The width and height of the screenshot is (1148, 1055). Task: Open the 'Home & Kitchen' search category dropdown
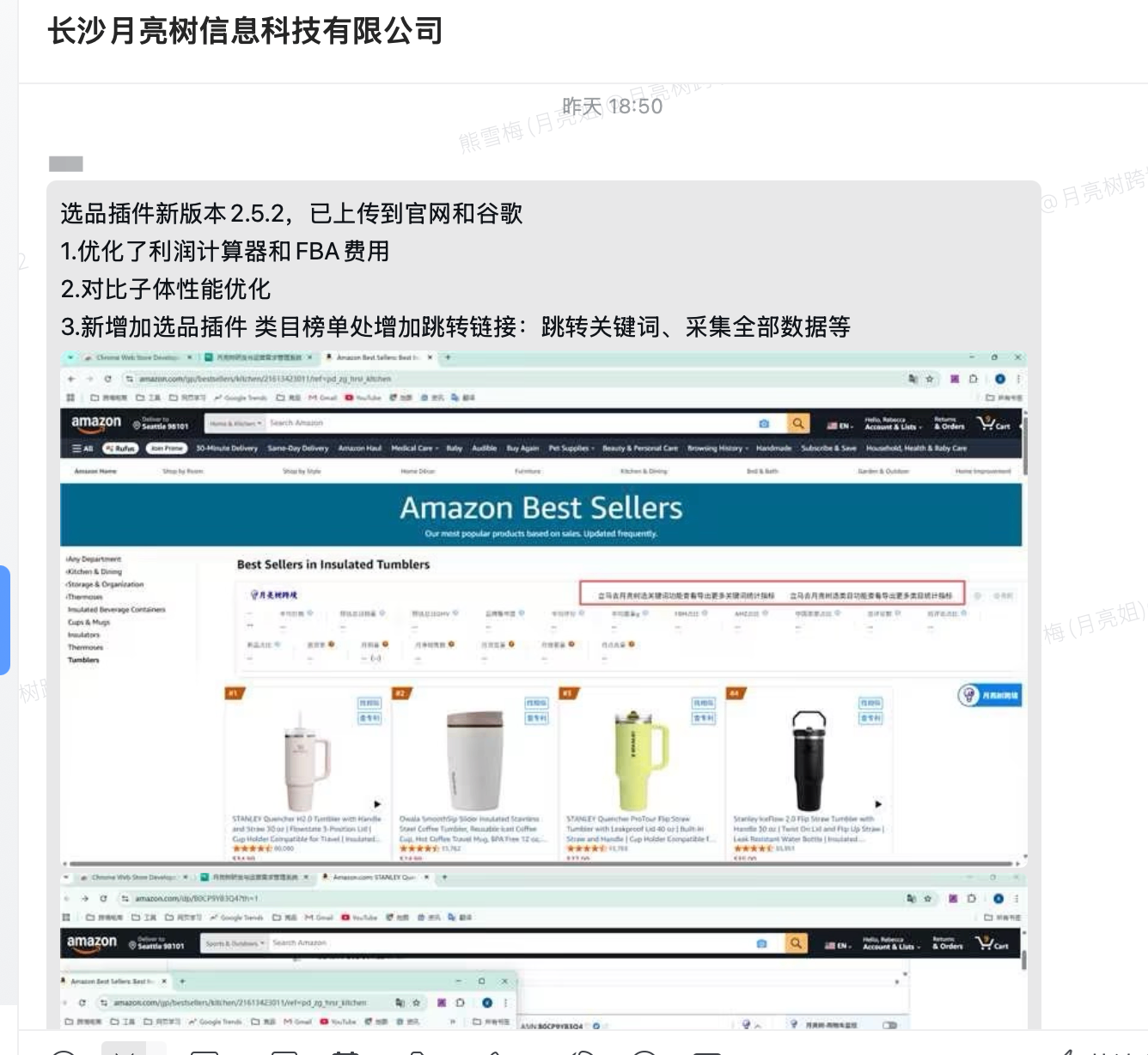pos(235,424)
